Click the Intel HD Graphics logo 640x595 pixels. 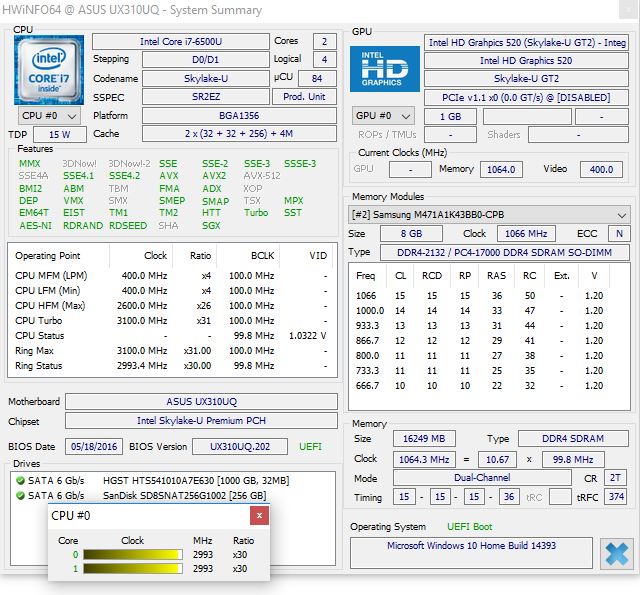384,69
